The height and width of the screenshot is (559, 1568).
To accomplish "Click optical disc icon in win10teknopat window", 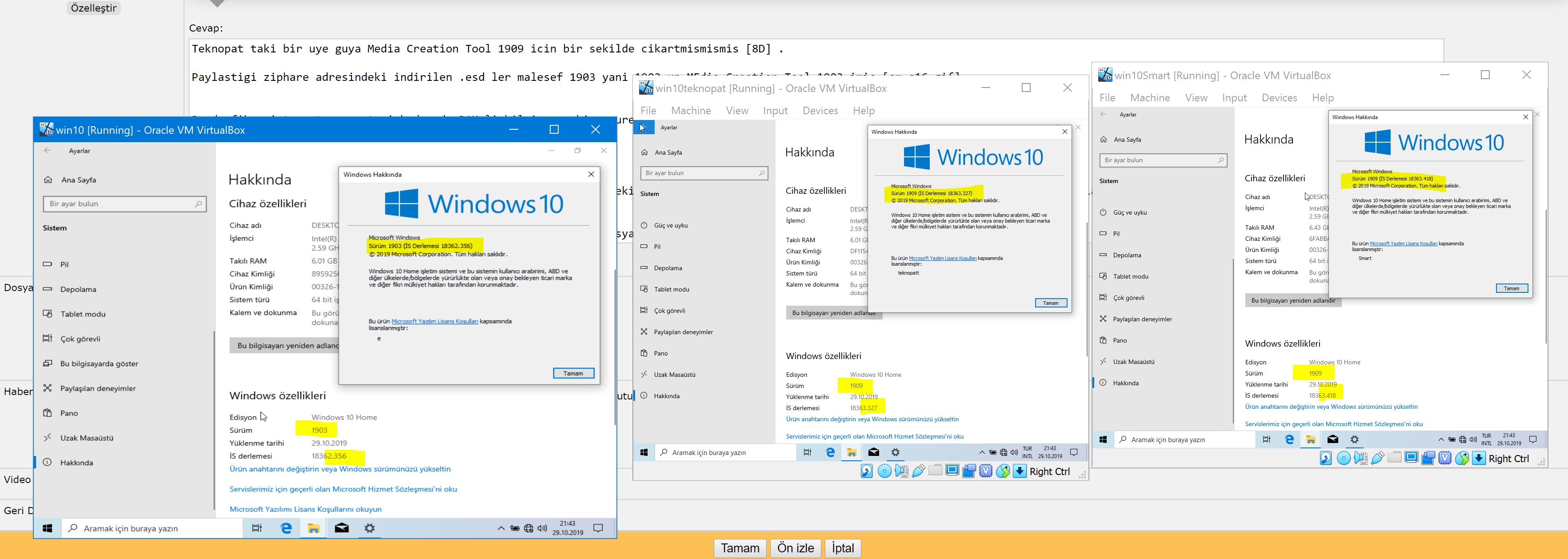I will [885, 471].
